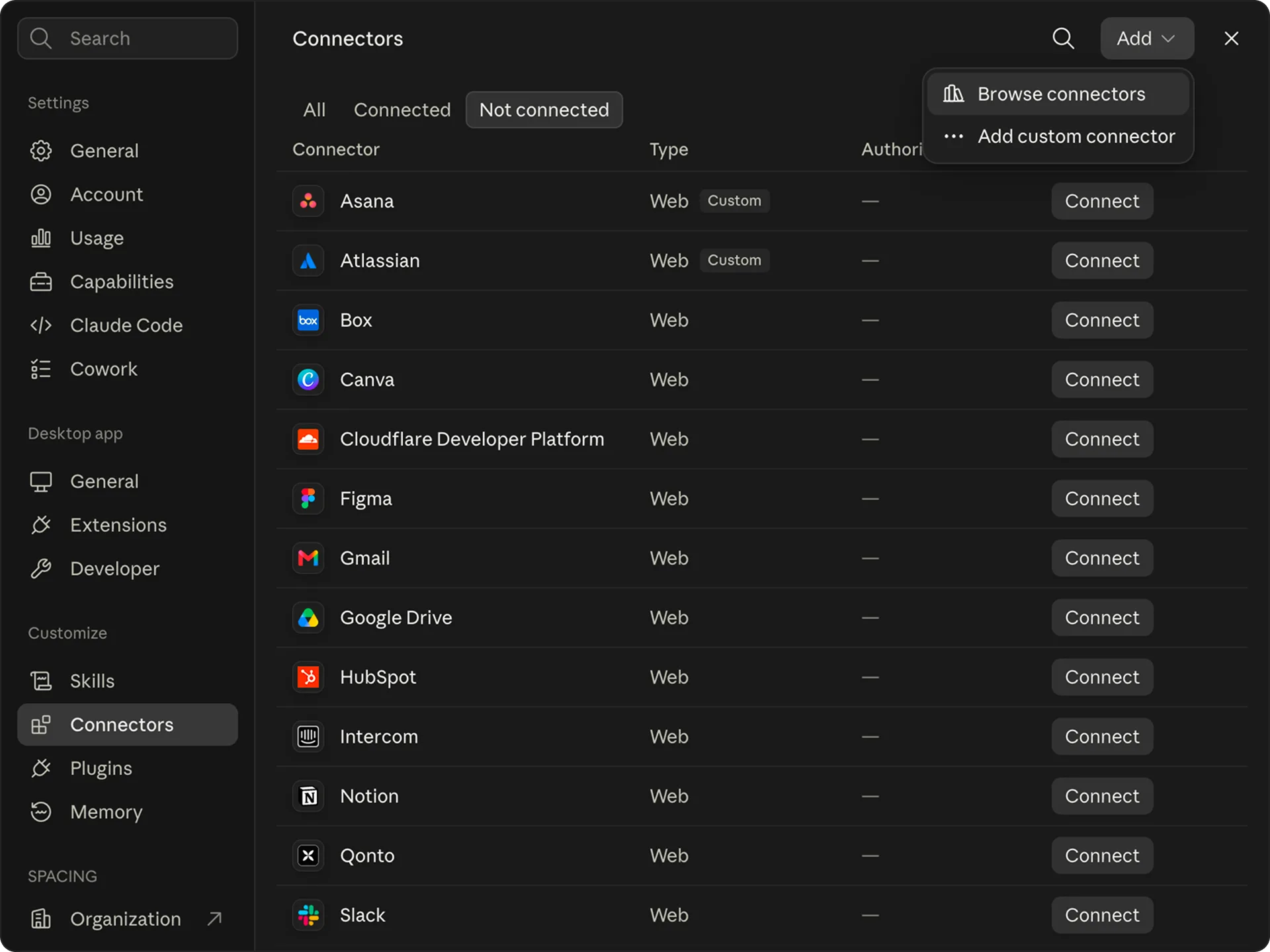This screenshot has height=952, width=1270.
Task: Click the Account person icon
Action: 41,194
